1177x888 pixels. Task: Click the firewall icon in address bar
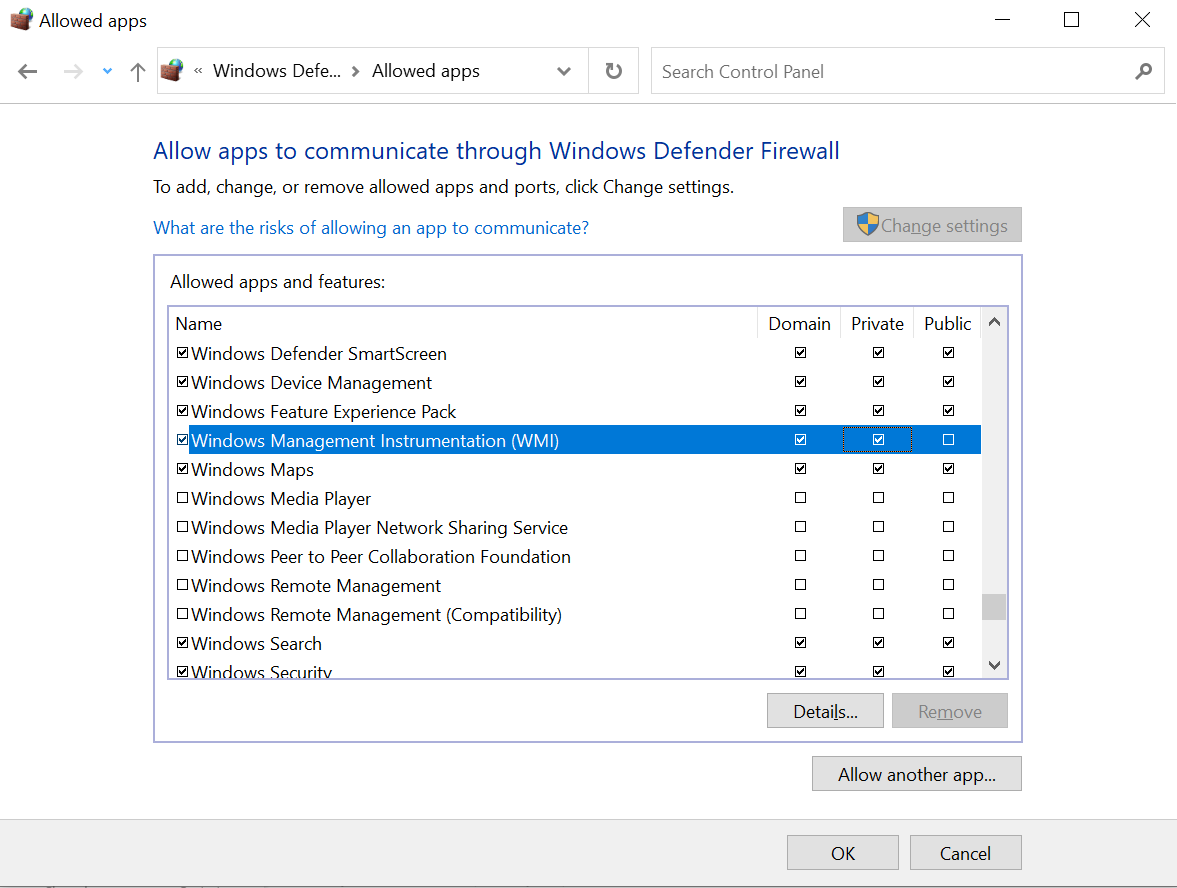pos(172,71)
